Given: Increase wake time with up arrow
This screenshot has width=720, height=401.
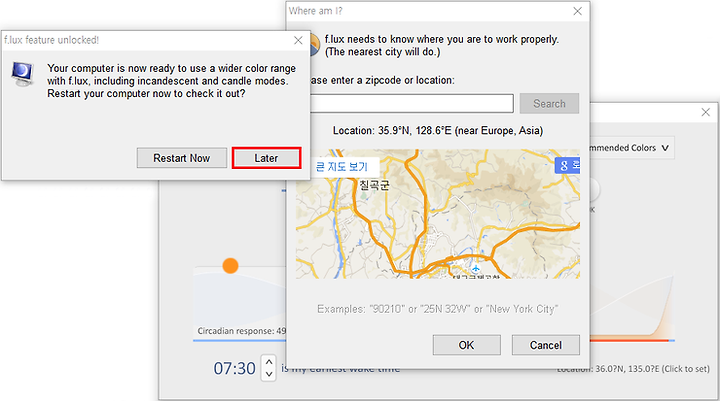Looking at the screenshot, I should pyautogui.click(x=269, y=362).
